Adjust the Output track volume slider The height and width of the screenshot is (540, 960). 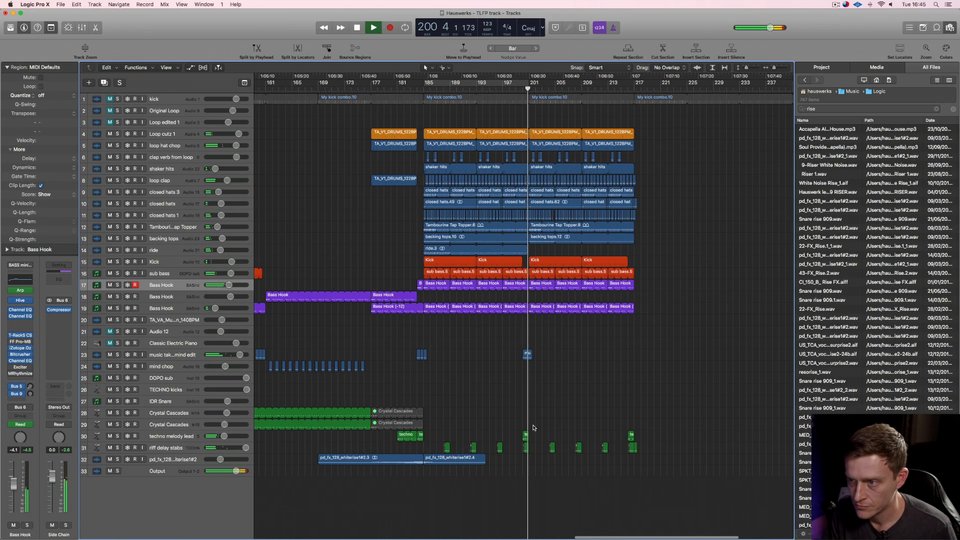[226, 471]
